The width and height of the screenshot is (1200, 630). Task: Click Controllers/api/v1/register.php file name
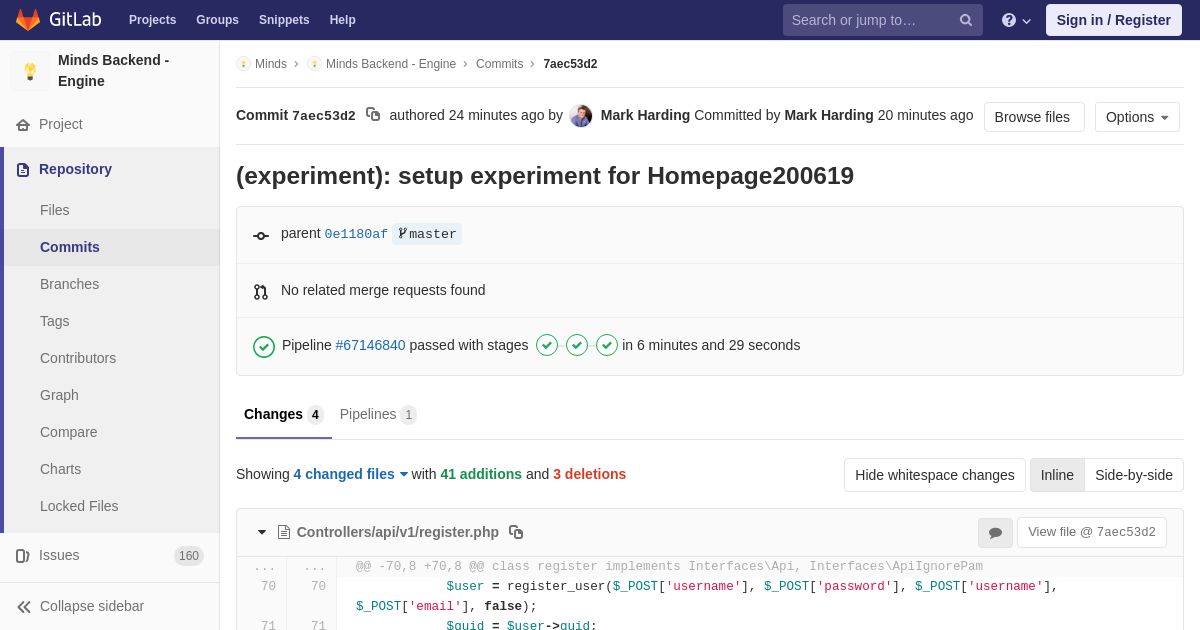click(x=398, y=532)
